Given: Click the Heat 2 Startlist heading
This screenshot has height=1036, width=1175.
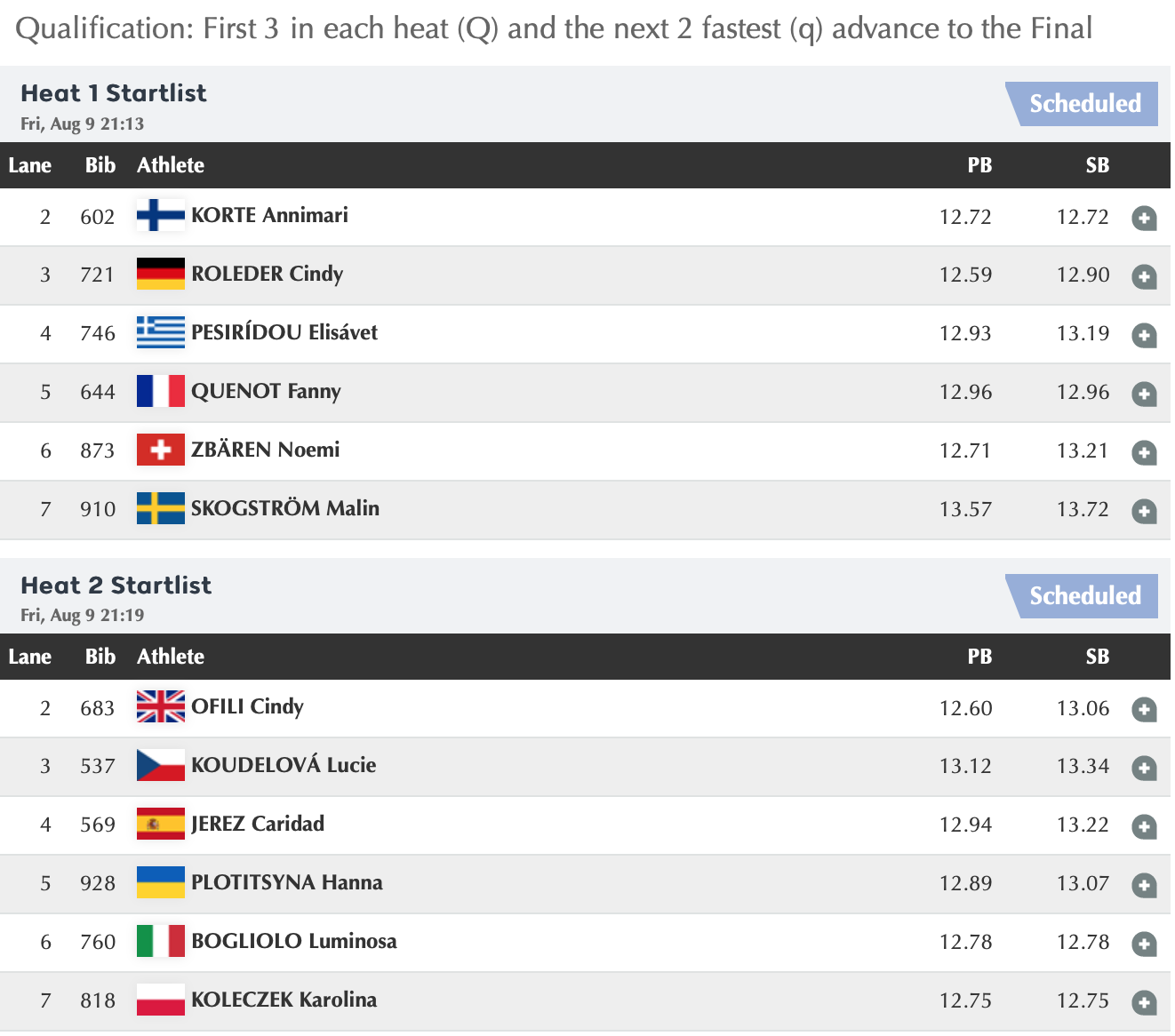Looking at the screenshot, I should tap(116, 586).
